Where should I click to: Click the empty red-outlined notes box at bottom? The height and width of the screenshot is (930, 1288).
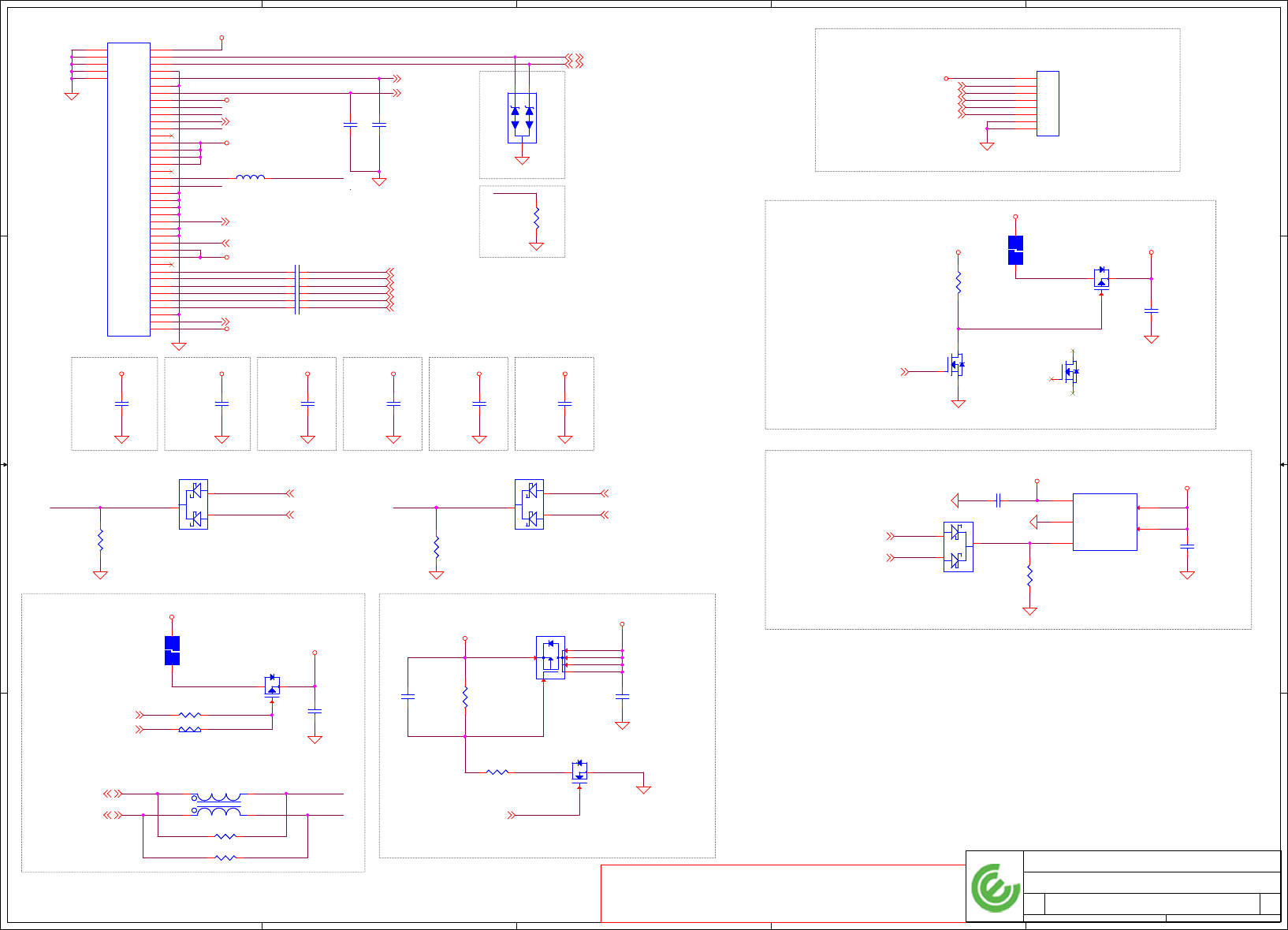pyautogui.click(x=783, y=893)
